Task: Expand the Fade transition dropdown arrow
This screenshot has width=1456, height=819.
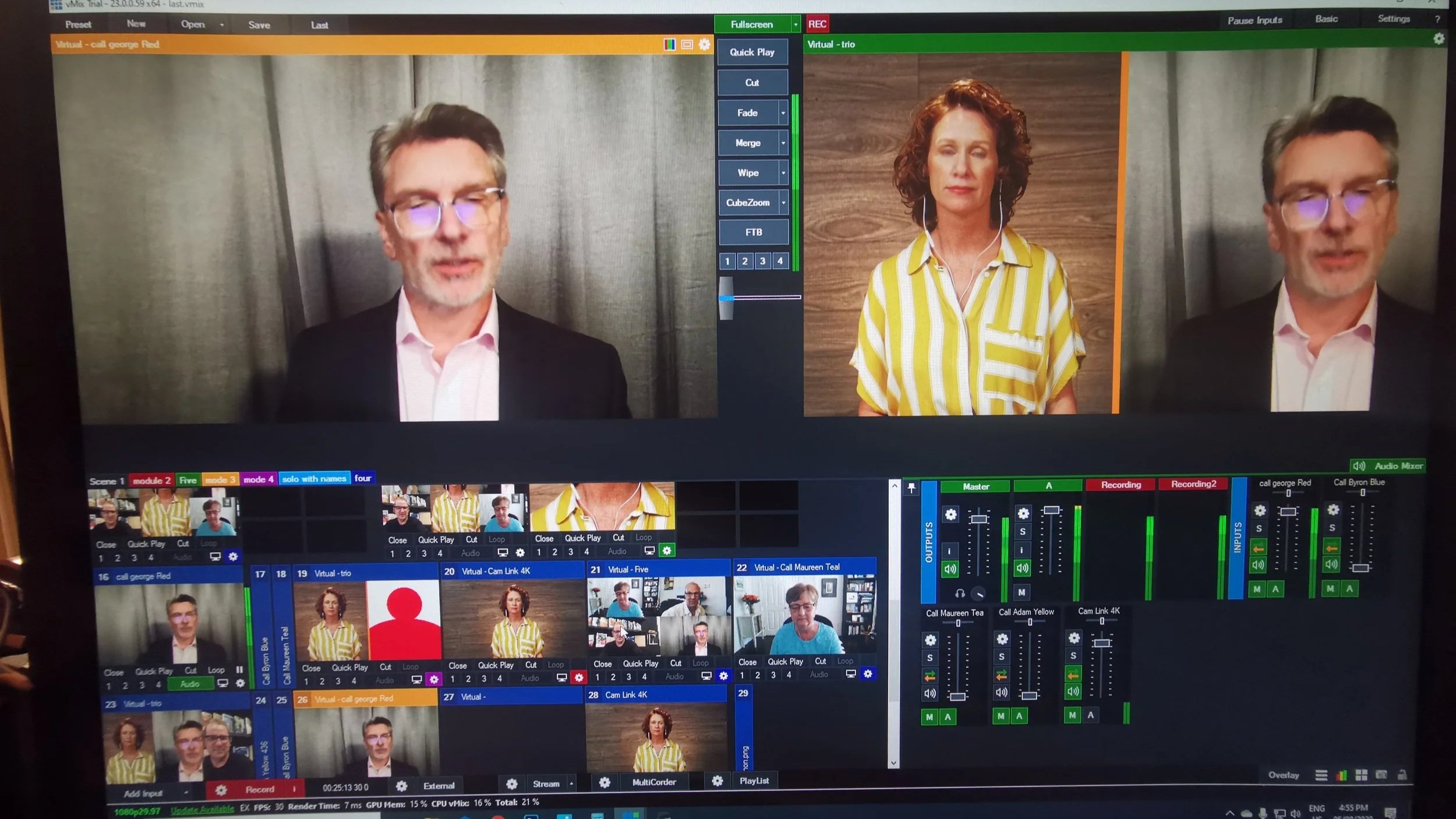Action: click(783, 113)
